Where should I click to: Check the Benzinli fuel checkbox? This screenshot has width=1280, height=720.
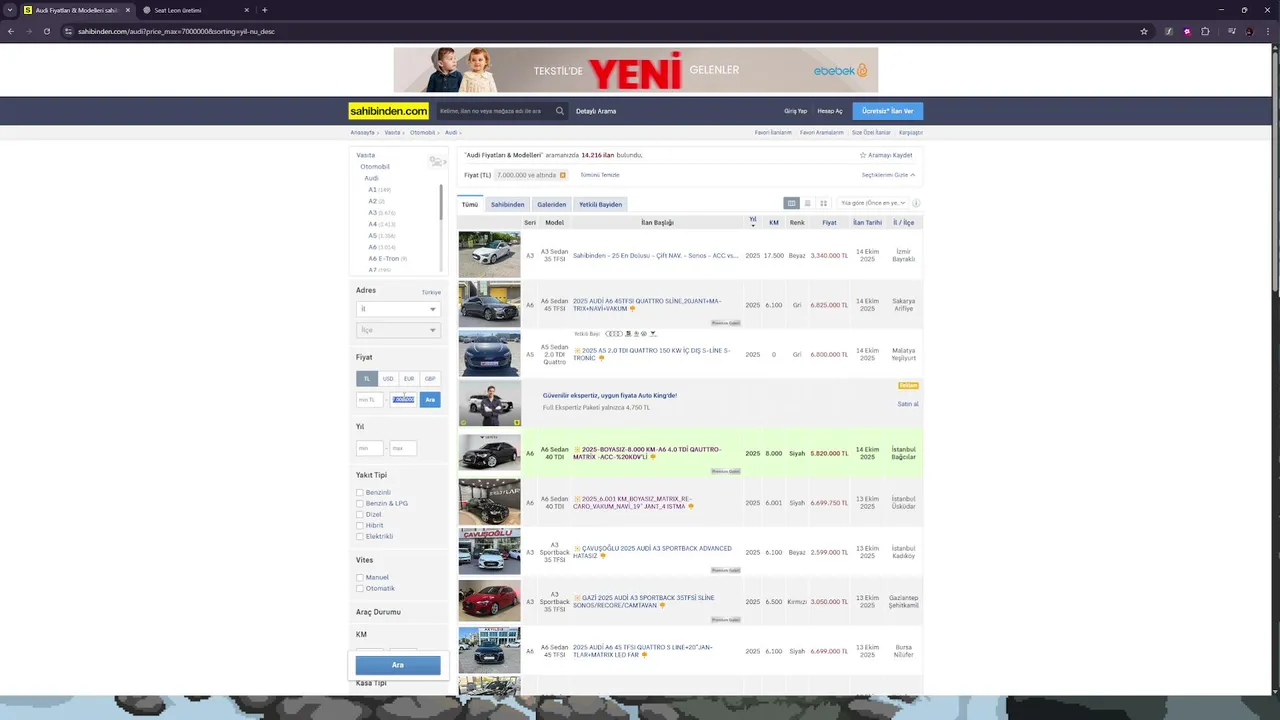[x=360, y=492]
